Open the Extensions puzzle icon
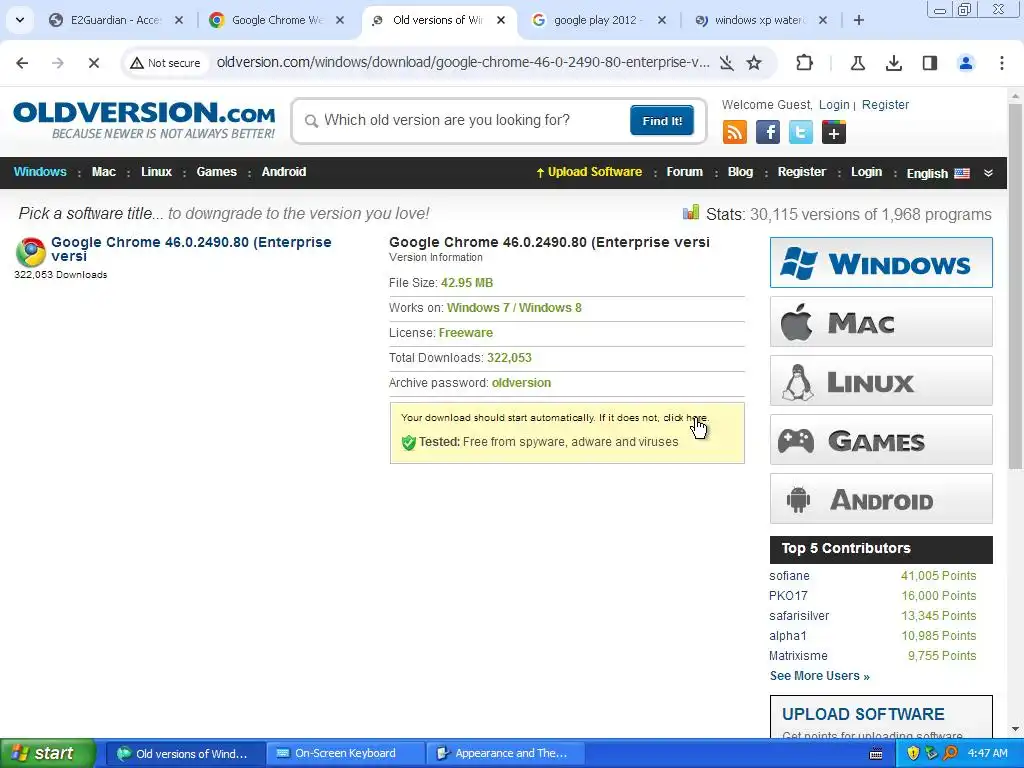 click(x=805, y=63)
